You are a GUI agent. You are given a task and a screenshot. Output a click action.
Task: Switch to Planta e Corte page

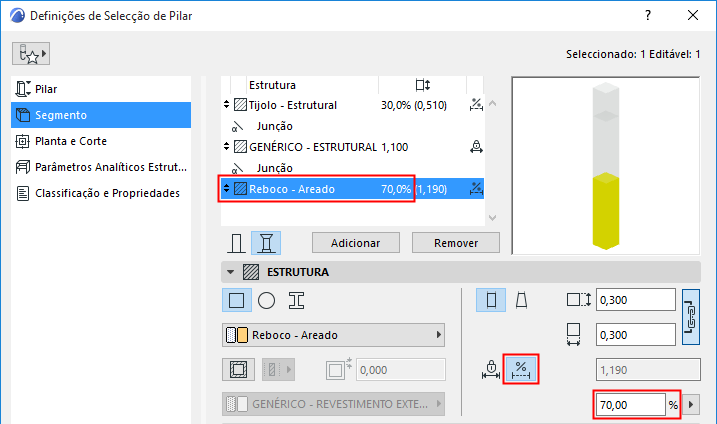70,141
